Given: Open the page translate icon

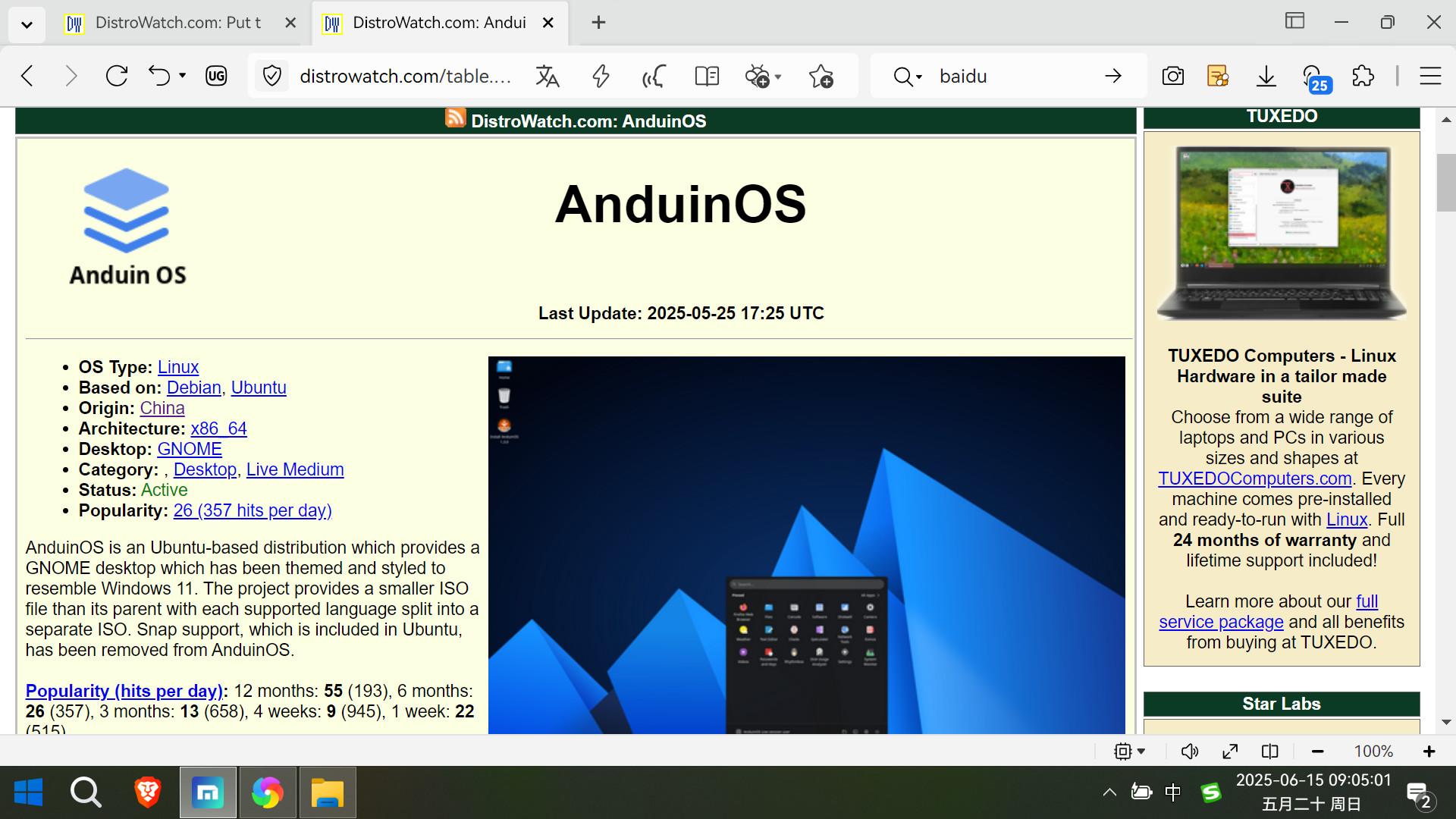Looking at the screenshot, I should pyautogui.click(x=548, y=76).
